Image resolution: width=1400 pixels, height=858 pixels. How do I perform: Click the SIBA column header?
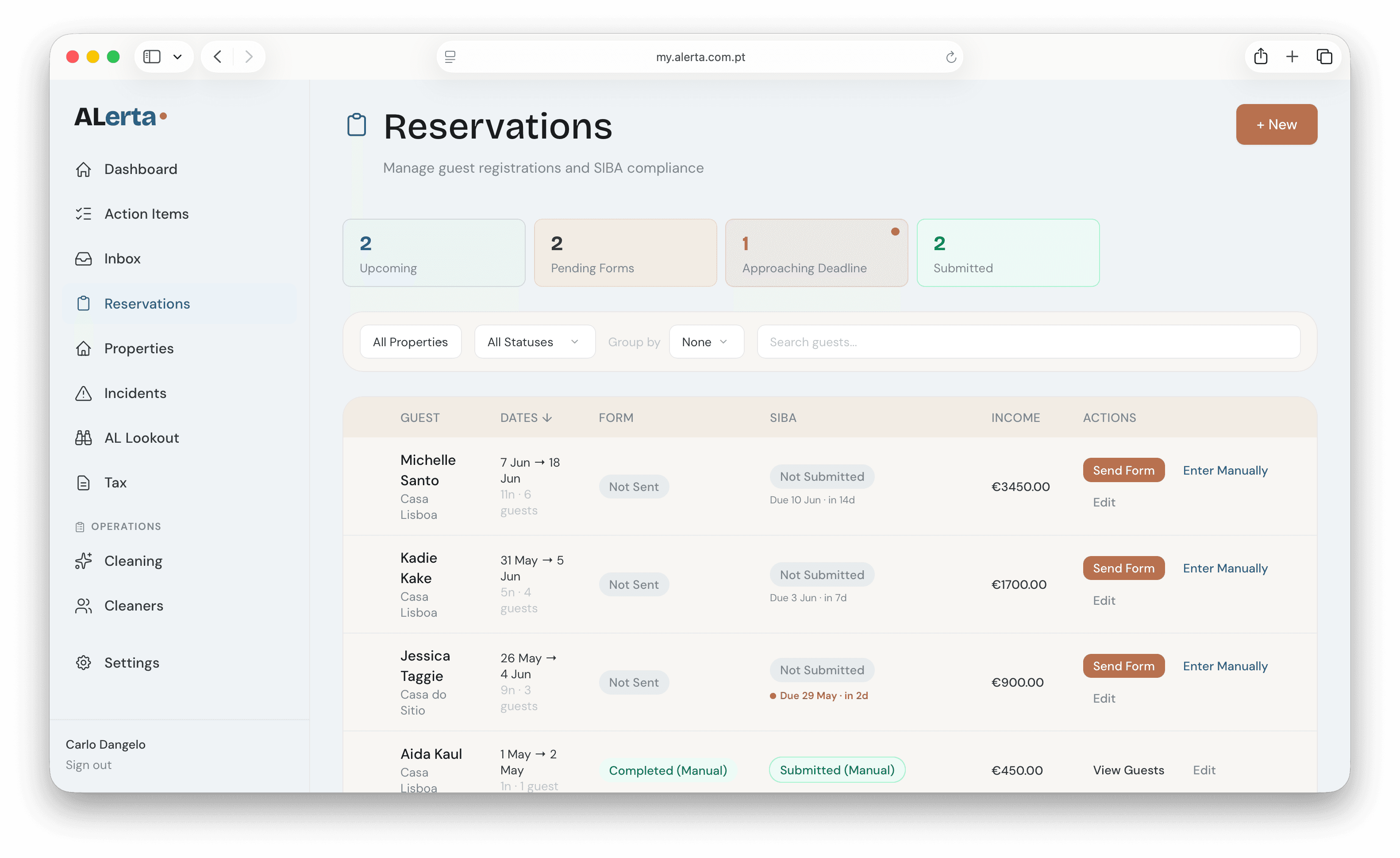pyautogui.click(x=783, y=418)
